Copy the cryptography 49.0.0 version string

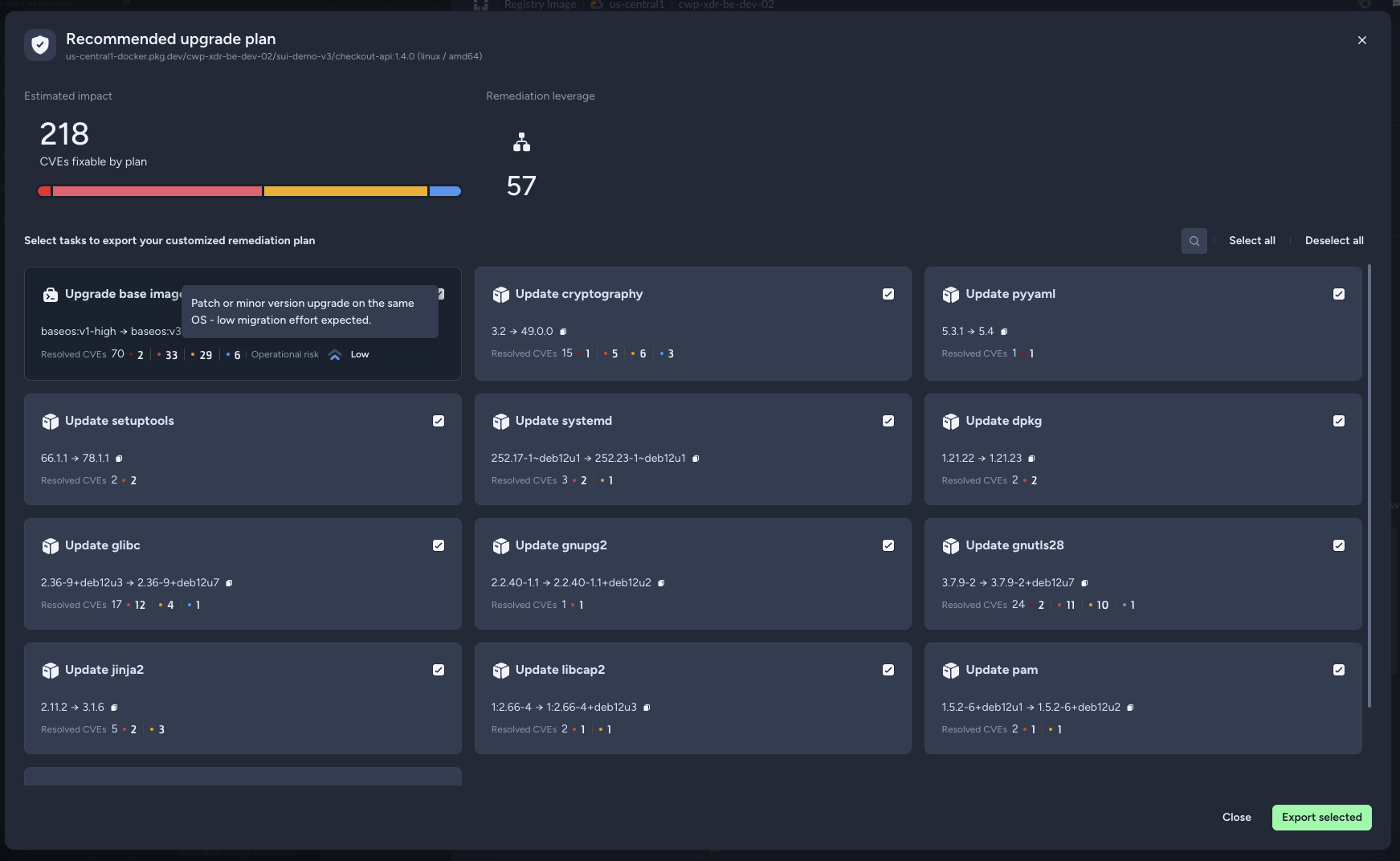[x=563, y=332]
